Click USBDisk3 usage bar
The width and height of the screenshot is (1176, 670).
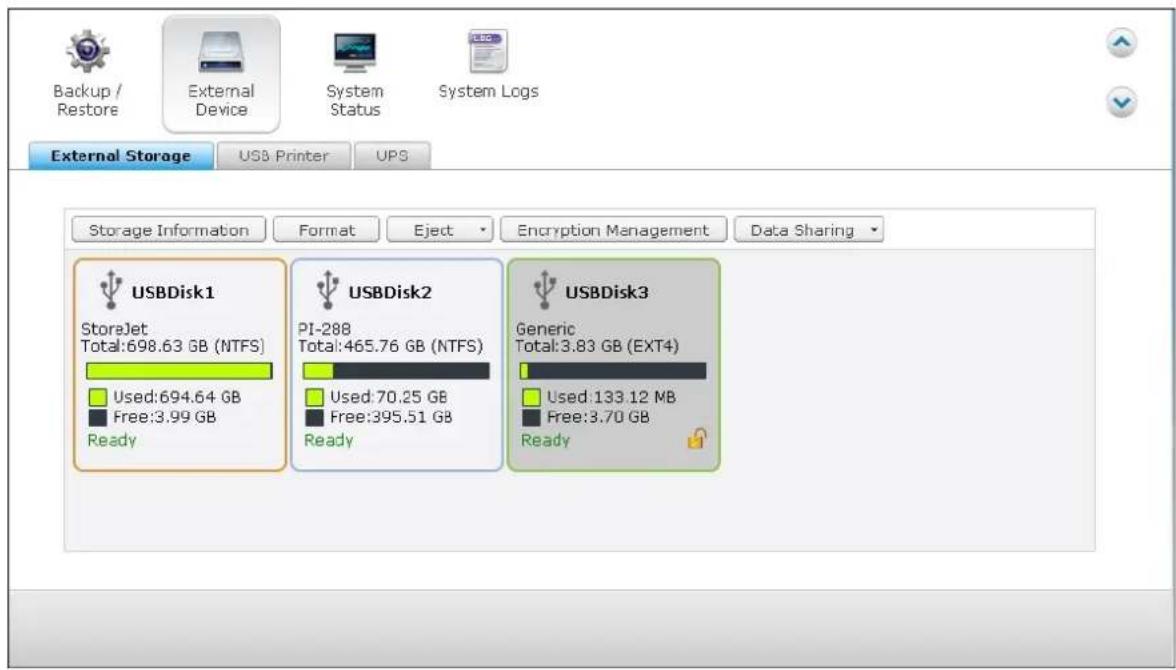(x=613, y=371)
